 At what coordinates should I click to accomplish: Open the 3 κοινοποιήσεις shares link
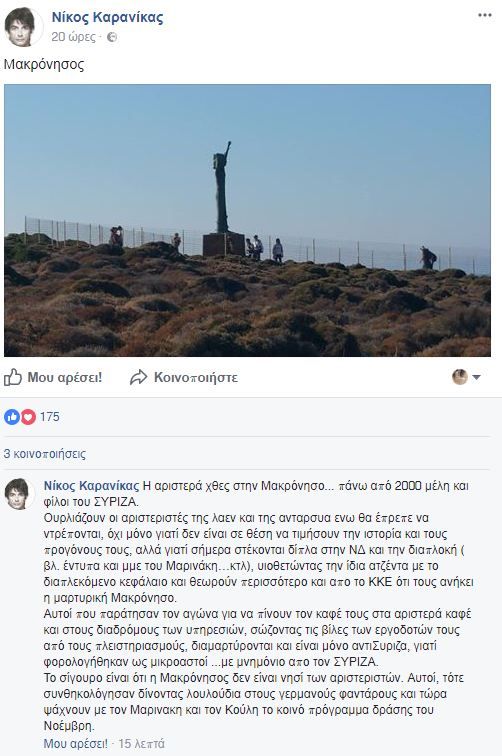coord(45,454)
